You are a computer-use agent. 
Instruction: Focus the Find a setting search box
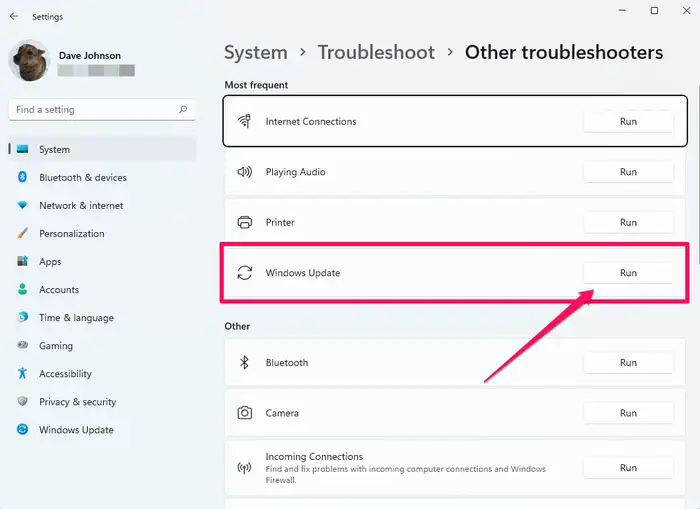pos(90,109)
